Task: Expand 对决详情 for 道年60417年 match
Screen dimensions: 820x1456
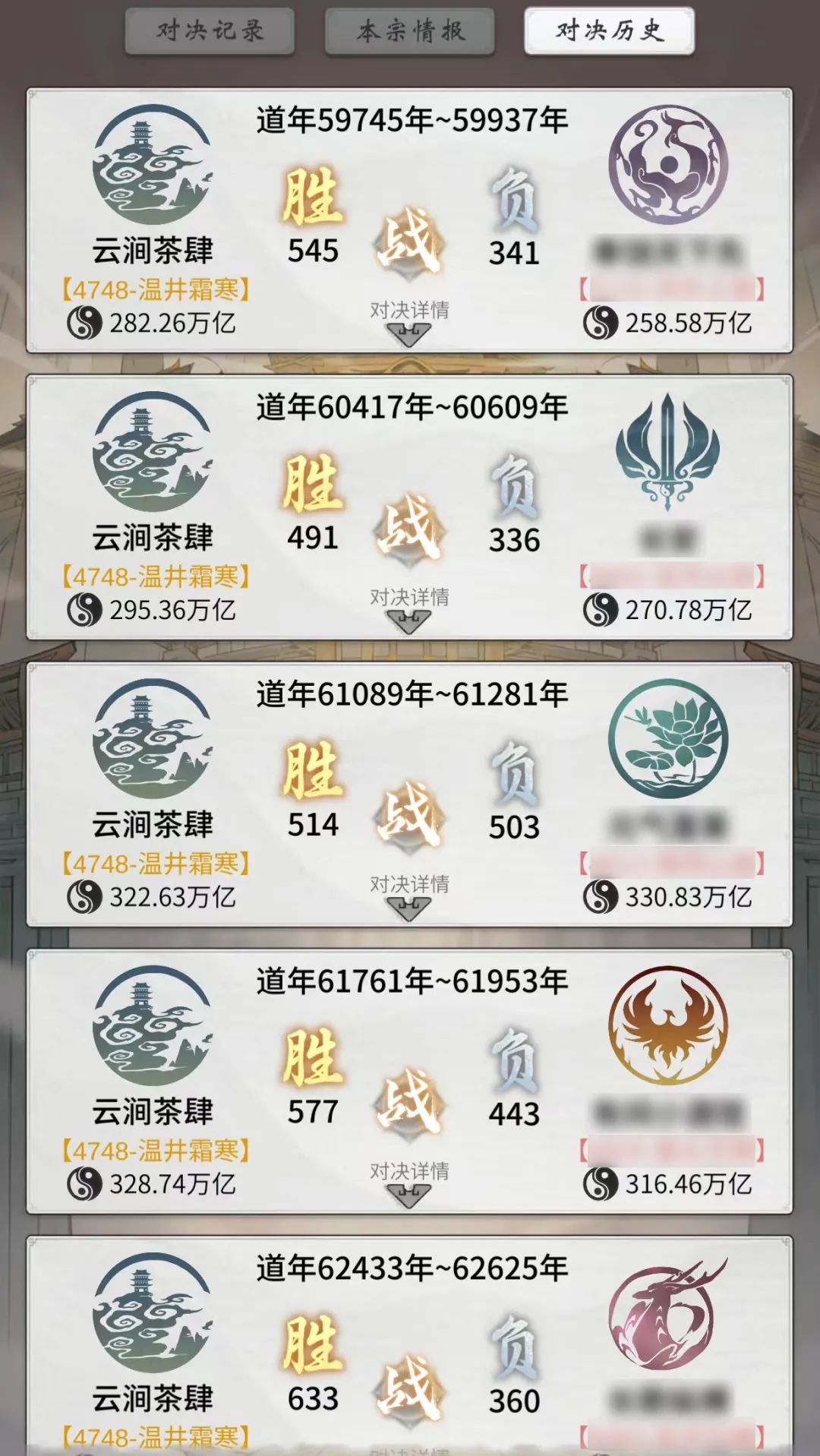Action: 409,609
